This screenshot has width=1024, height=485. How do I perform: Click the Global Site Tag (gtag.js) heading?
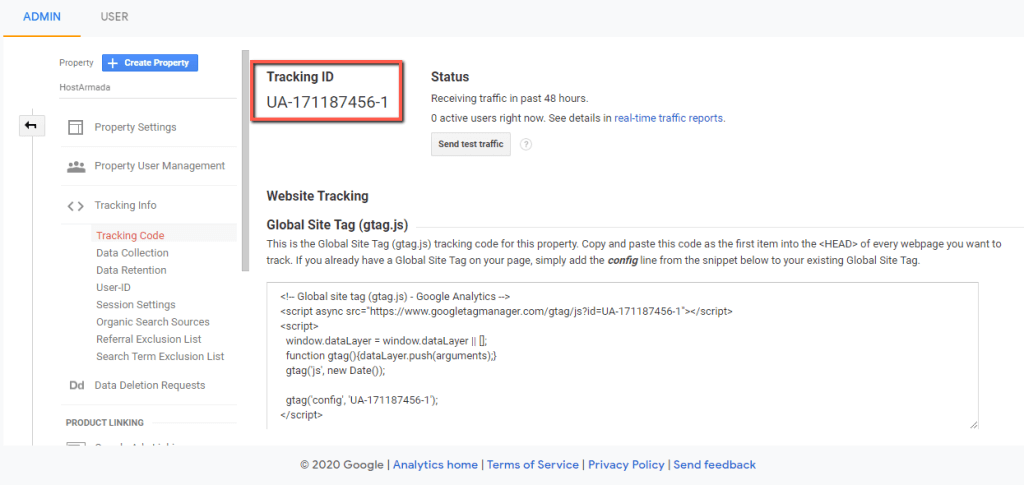tap(337, 226)
